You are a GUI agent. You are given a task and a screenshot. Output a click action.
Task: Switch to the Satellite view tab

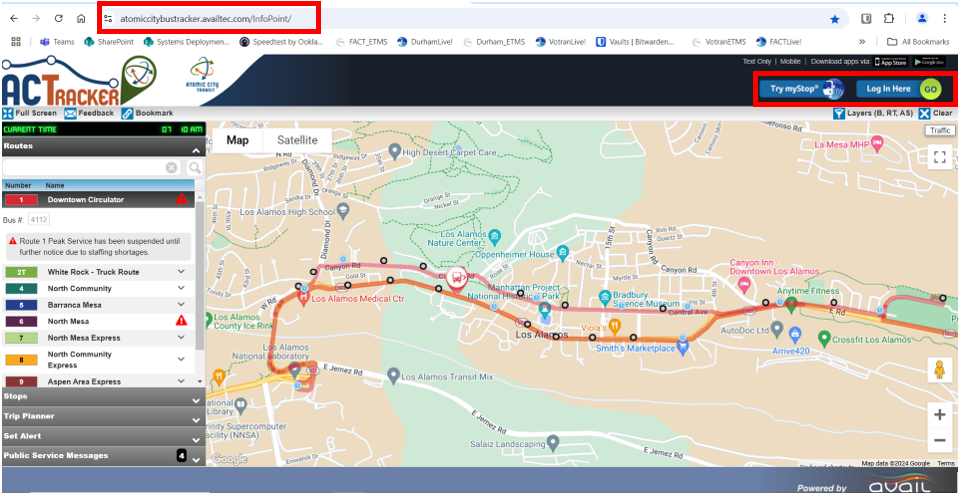point(297,140)
